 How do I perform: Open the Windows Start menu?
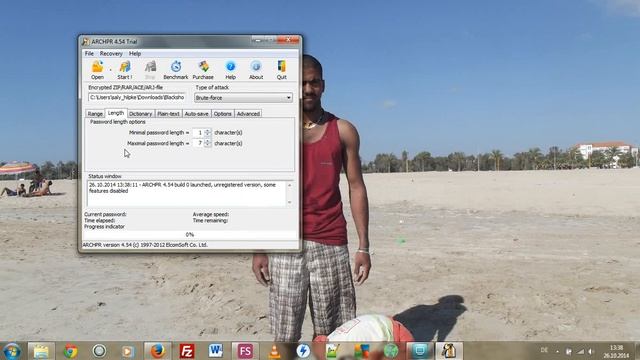[x=11, y=351]
